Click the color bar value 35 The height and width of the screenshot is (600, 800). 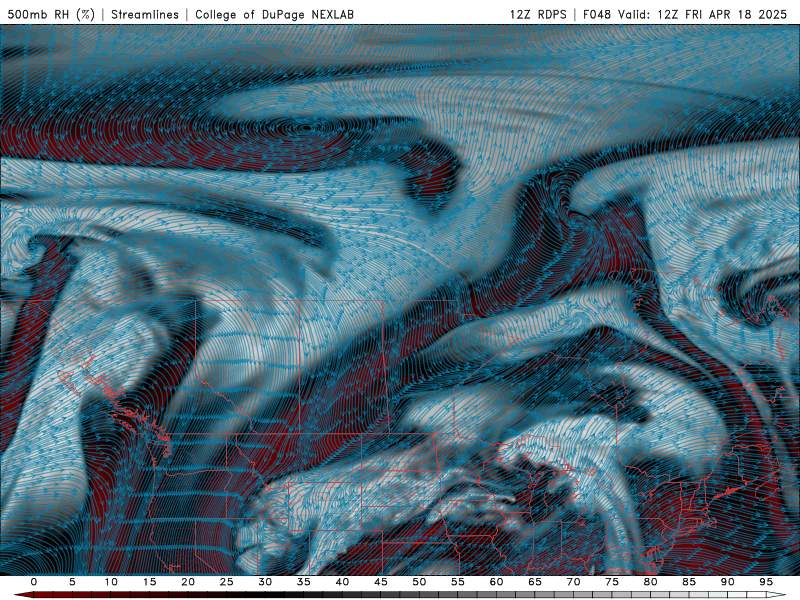304,582
